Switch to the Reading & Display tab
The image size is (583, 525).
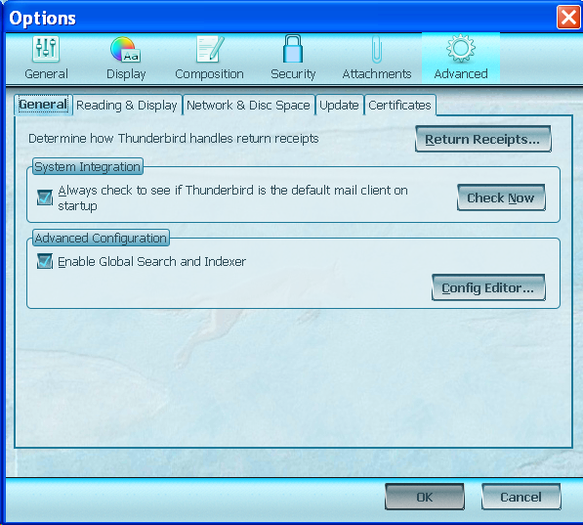[127, 105]
